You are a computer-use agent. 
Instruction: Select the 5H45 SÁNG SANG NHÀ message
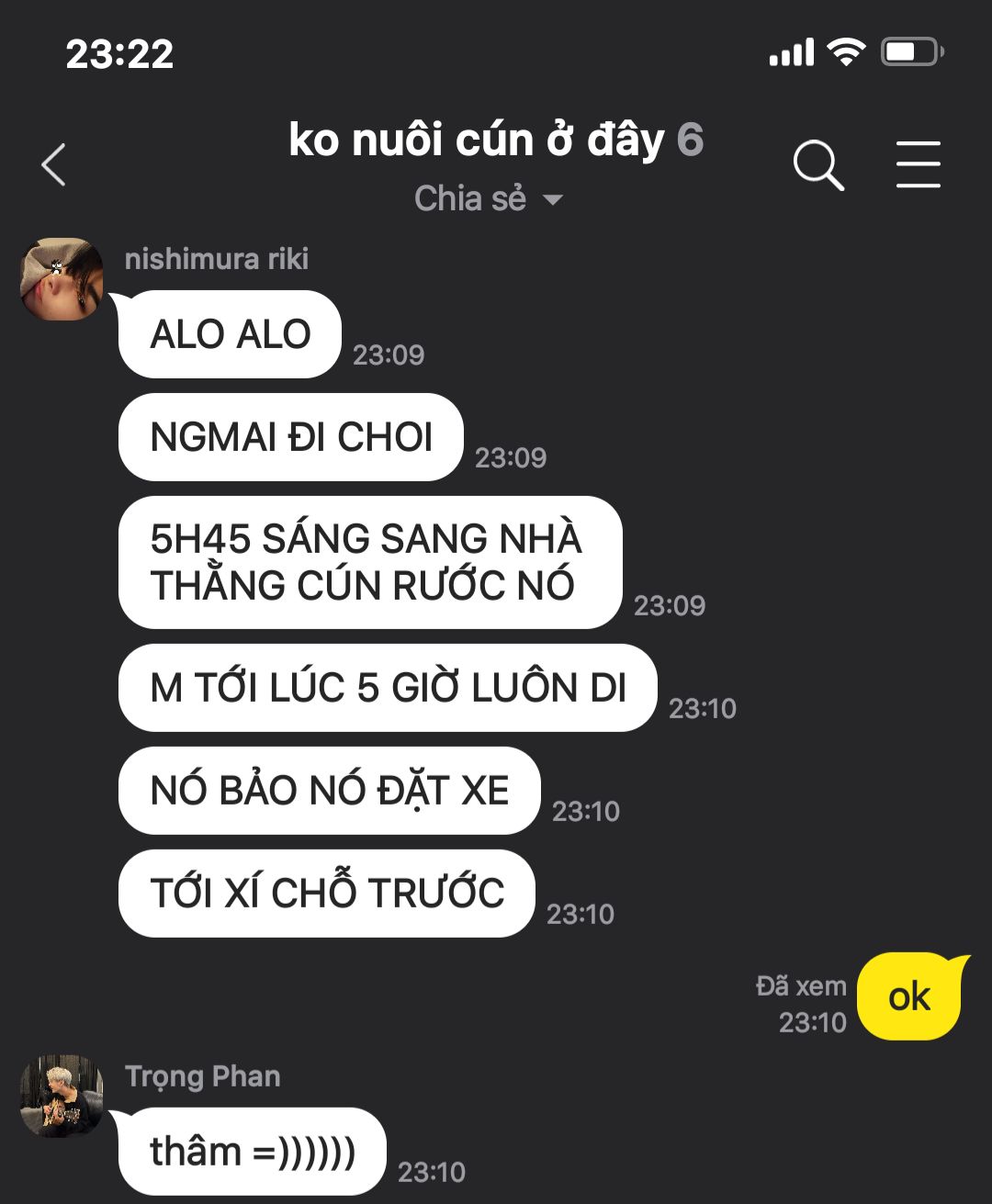pos(370,562)
